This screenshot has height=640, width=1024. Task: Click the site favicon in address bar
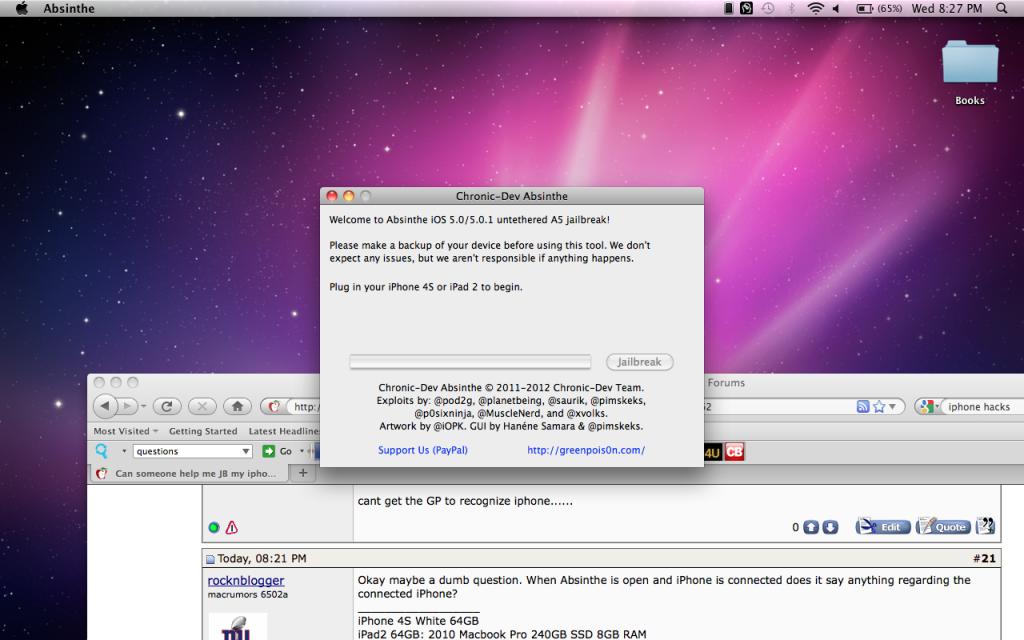(274, 407)
